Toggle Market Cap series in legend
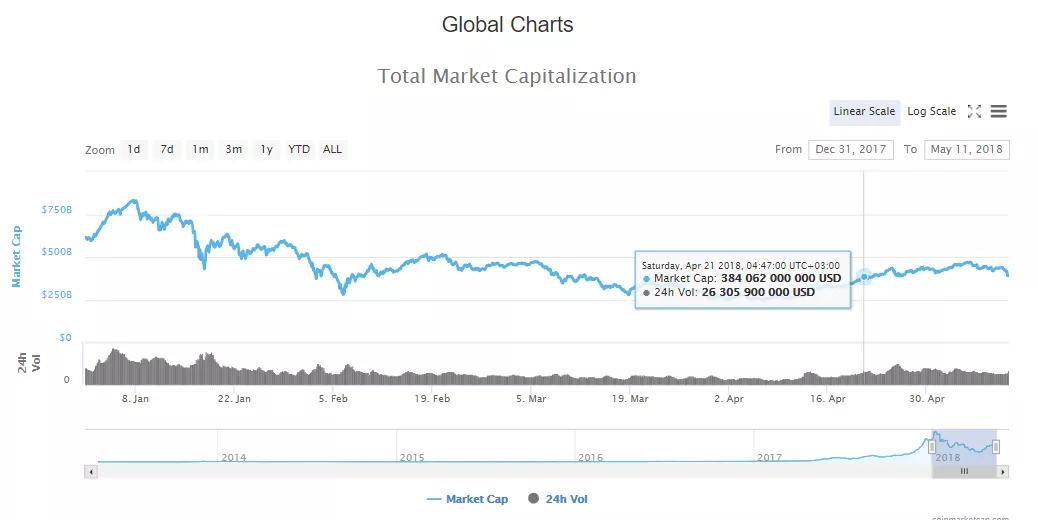Screen dimensions: 1038x520 tap(468, 498)
